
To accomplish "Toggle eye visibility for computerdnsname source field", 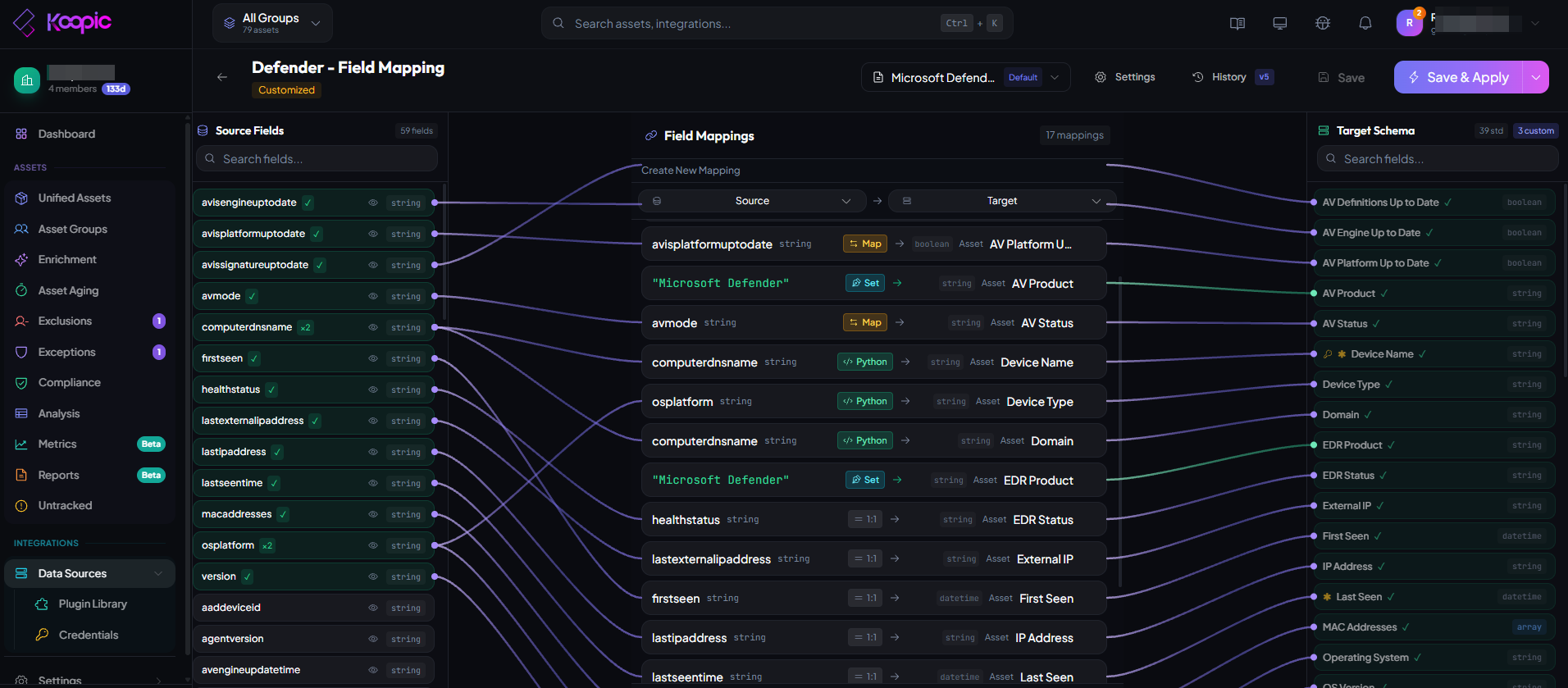I will [373, 327].
